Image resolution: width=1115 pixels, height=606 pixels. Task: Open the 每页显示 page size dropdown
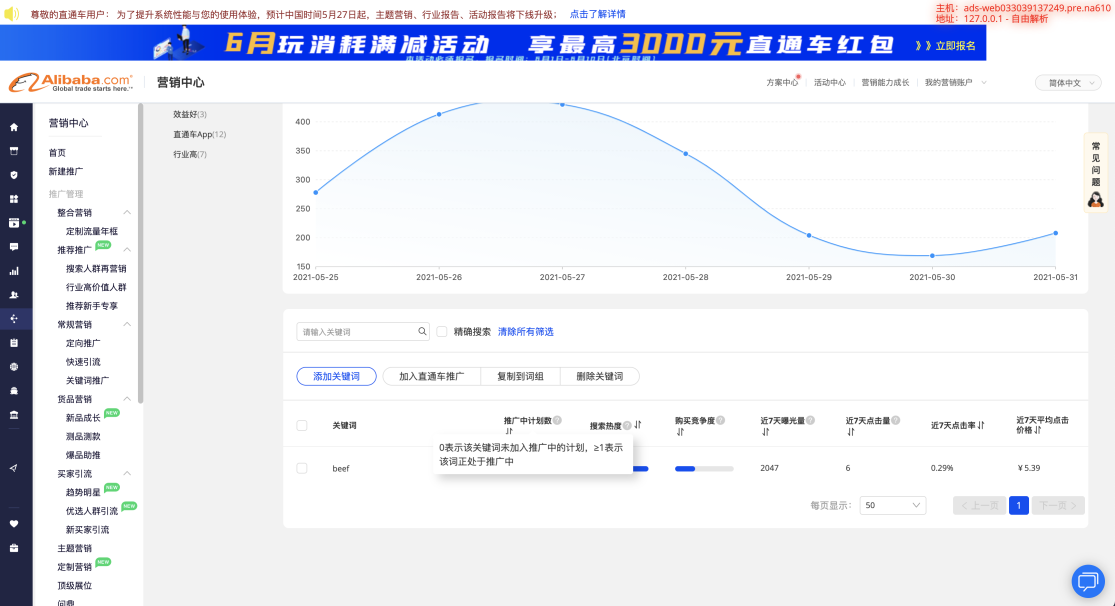(892, 506)
